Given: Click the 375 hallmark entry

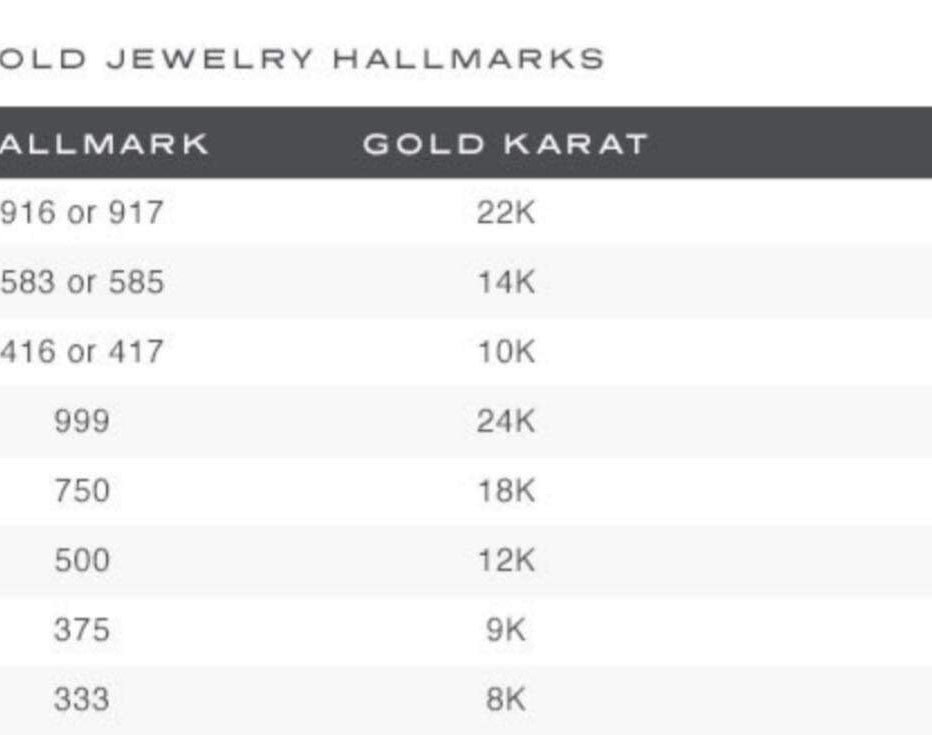Looking at the screenshot, I should point(81,630).
